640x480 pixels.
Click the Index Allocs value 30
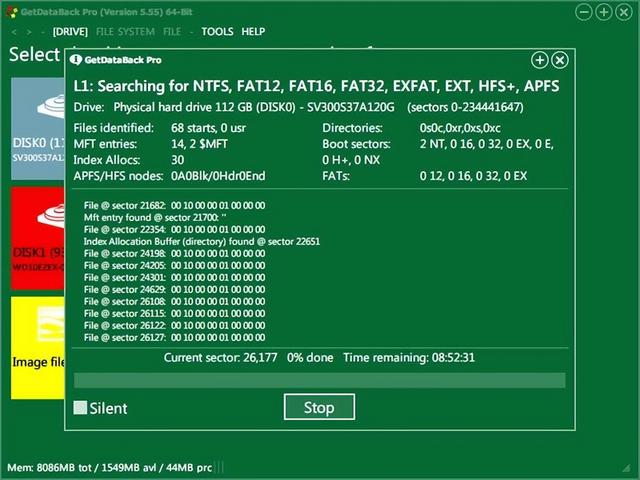click(x=178, y=160)
